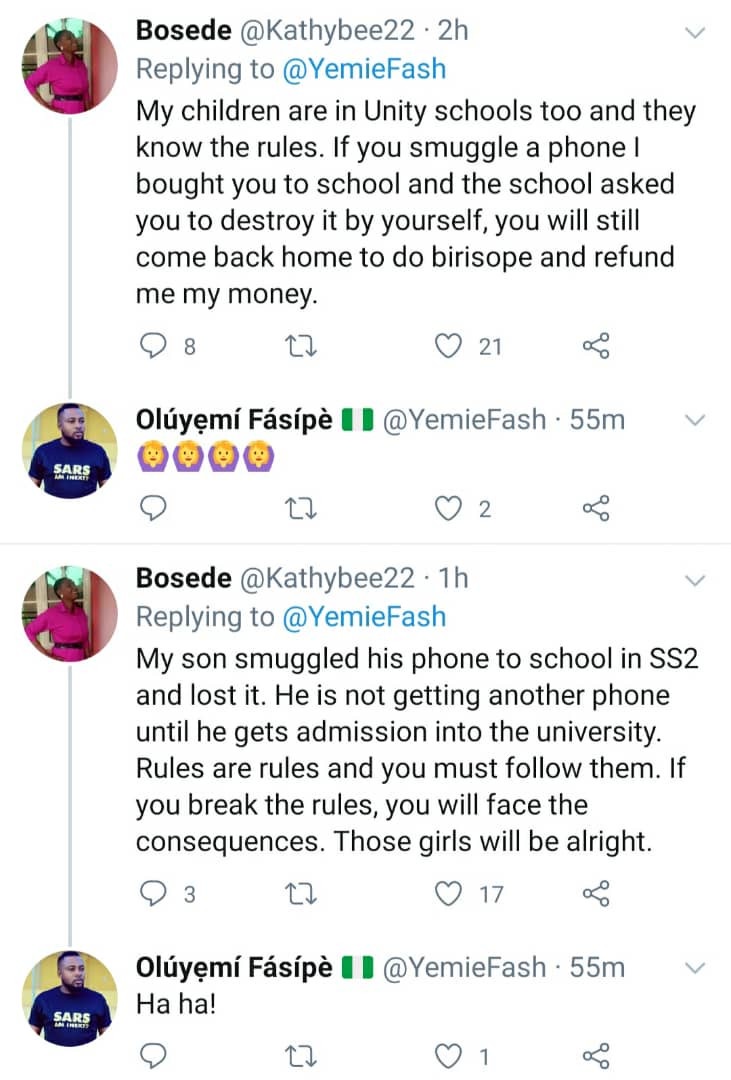Image resolution: width=731 pixels, height=1080 pixels.
Task: Expand options chevron on 'Ha ha!' tweet
Action: click(693, 968)
